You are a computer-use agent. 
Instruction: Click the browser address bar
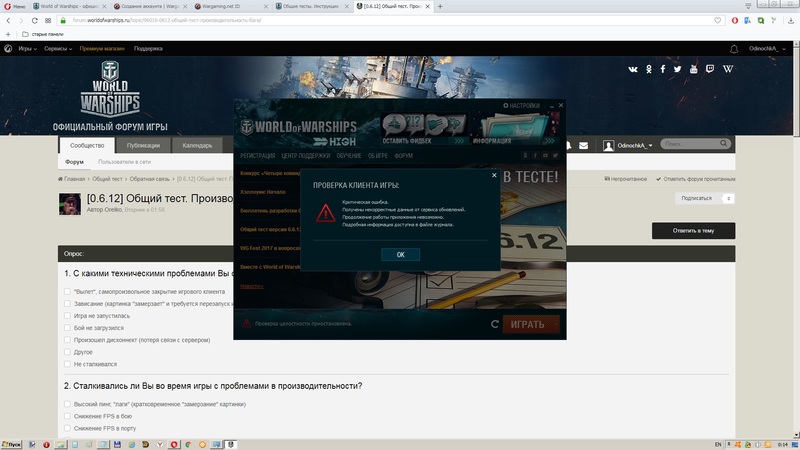coord(390,20)
